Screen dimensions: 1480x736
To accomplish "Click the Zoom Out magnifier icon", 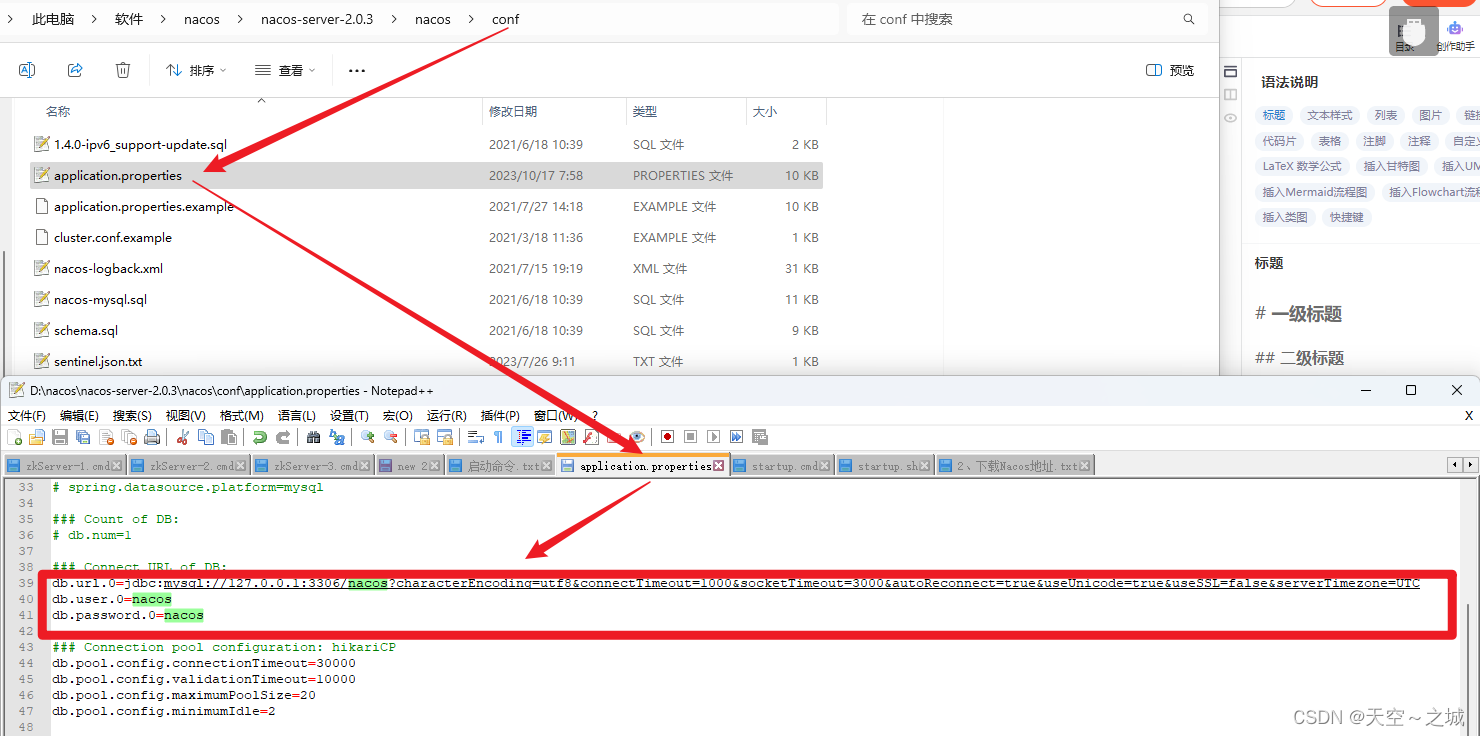I will coord(391,437).
